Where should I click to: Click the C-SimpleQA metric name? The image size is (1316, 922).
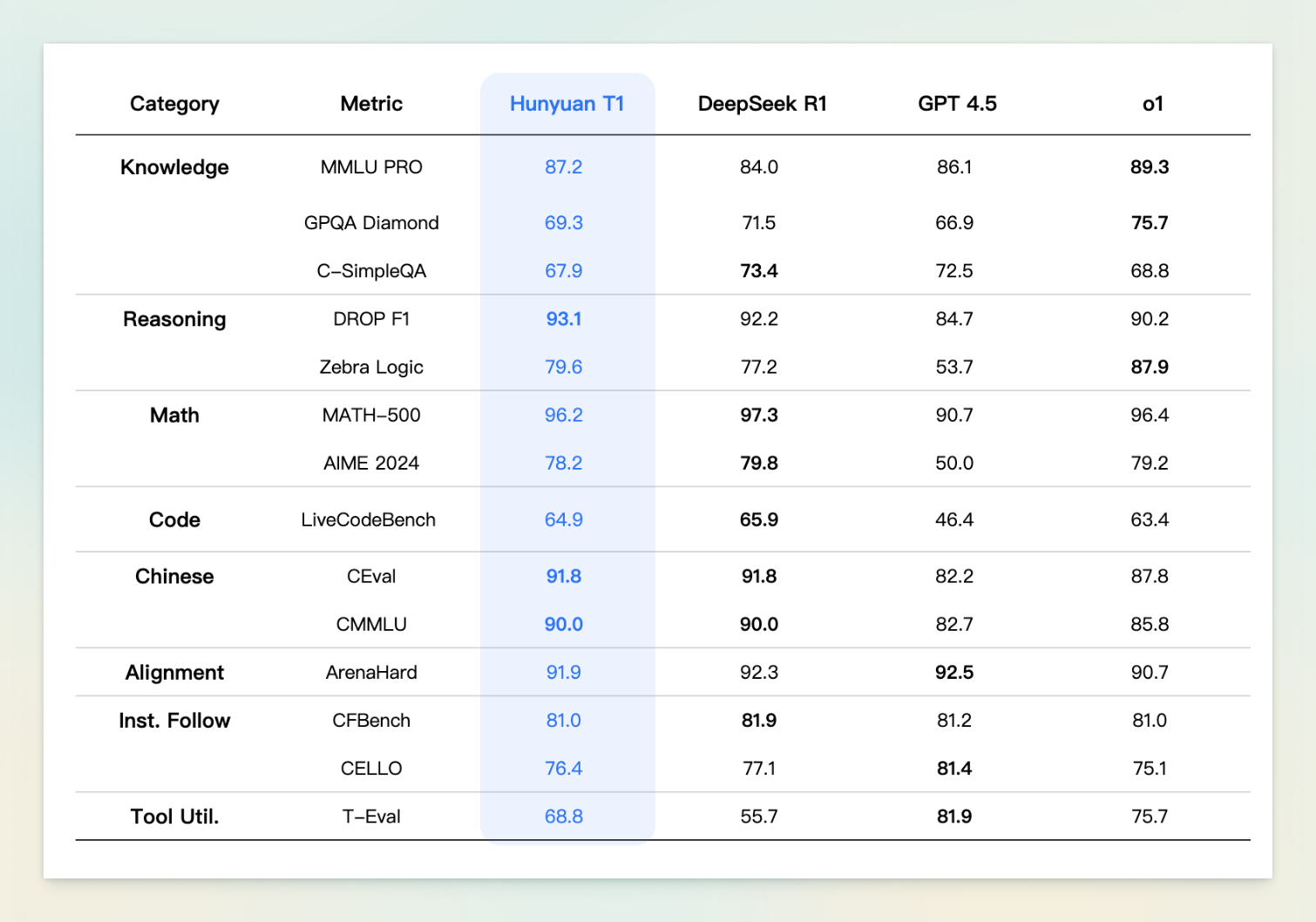click(x=371, y=270)
